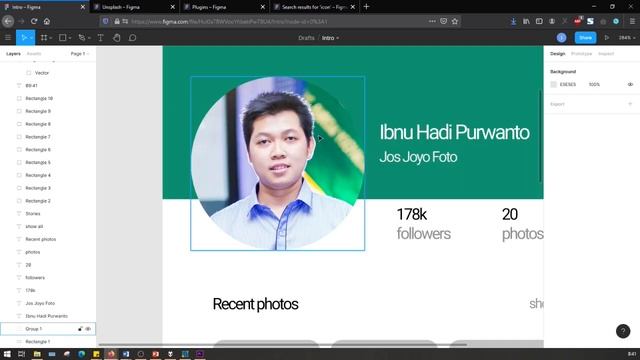Open the page actions three-dots menu
640x360 pixels.
[432, 21]
